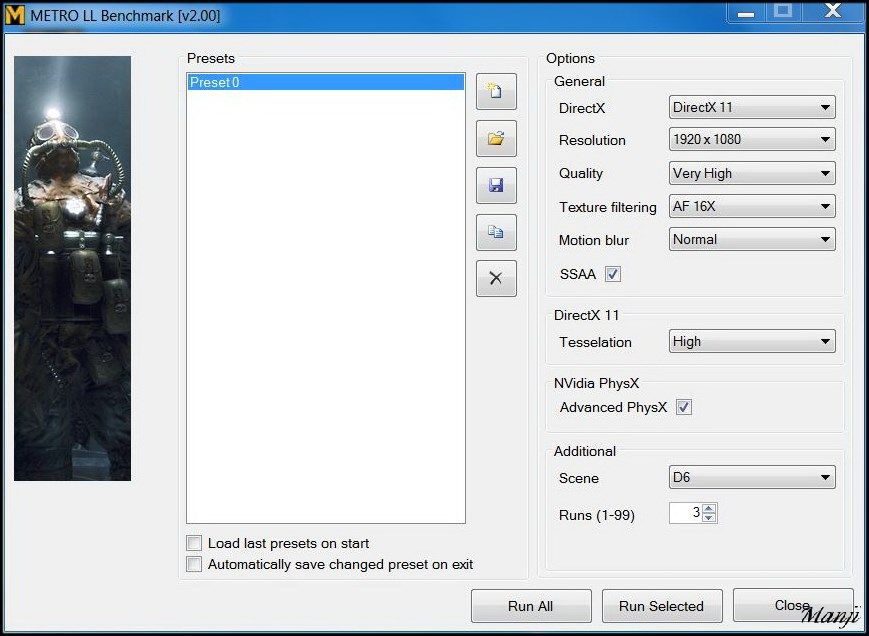This screenshot has height=636, width=869.
Task: Click the Run Selected button
Action: pyautogui.click(x=662, y=606)
